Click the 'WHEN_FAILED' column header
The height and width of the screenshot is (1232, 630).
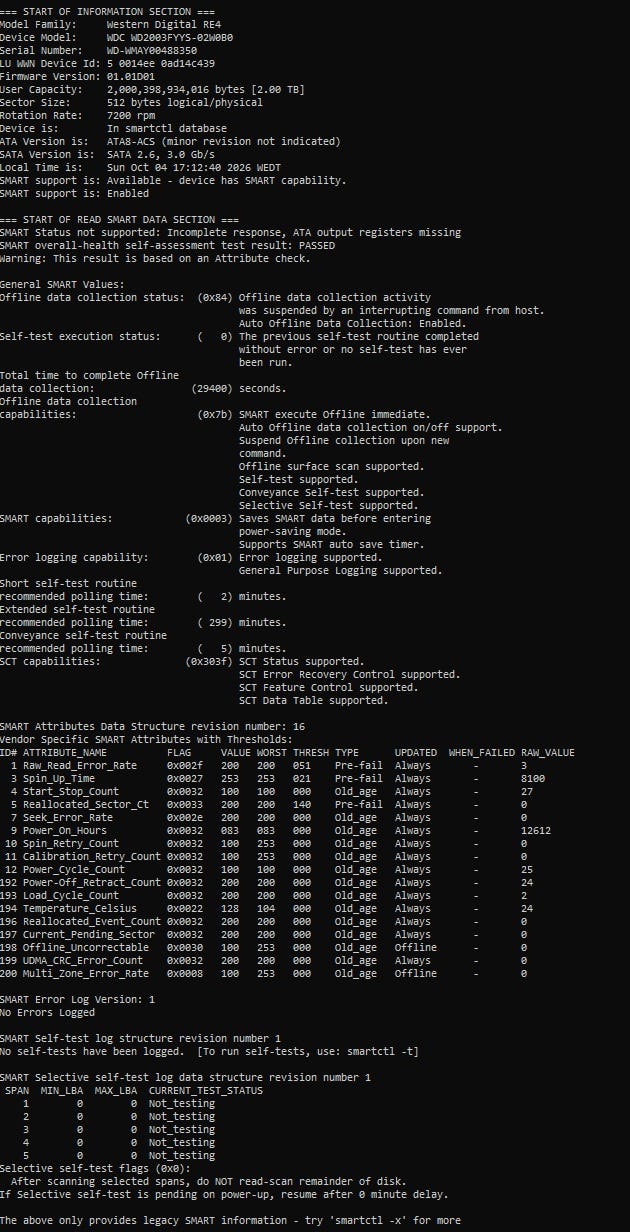tap(481, 752)
